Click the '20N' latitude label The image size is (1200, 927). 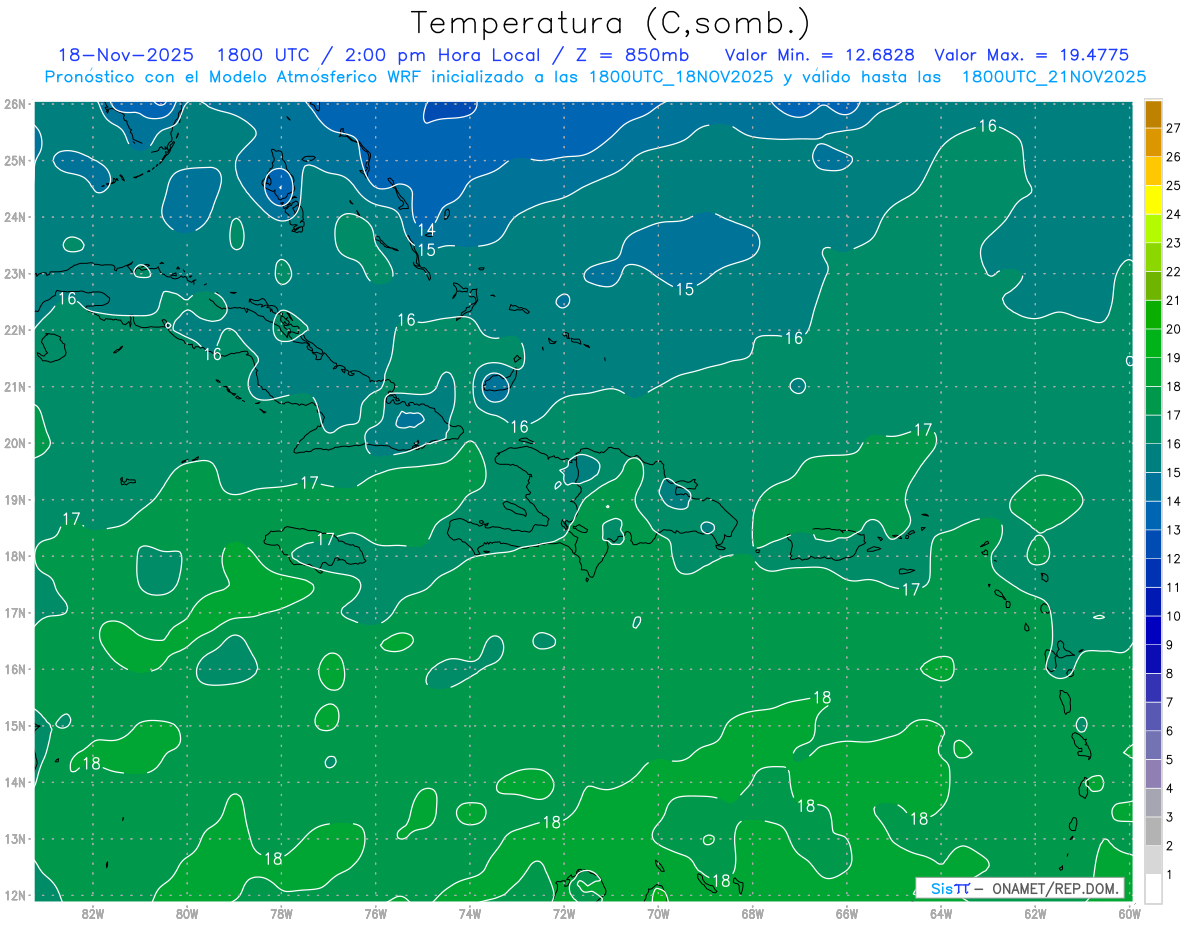tap(15, 443)
